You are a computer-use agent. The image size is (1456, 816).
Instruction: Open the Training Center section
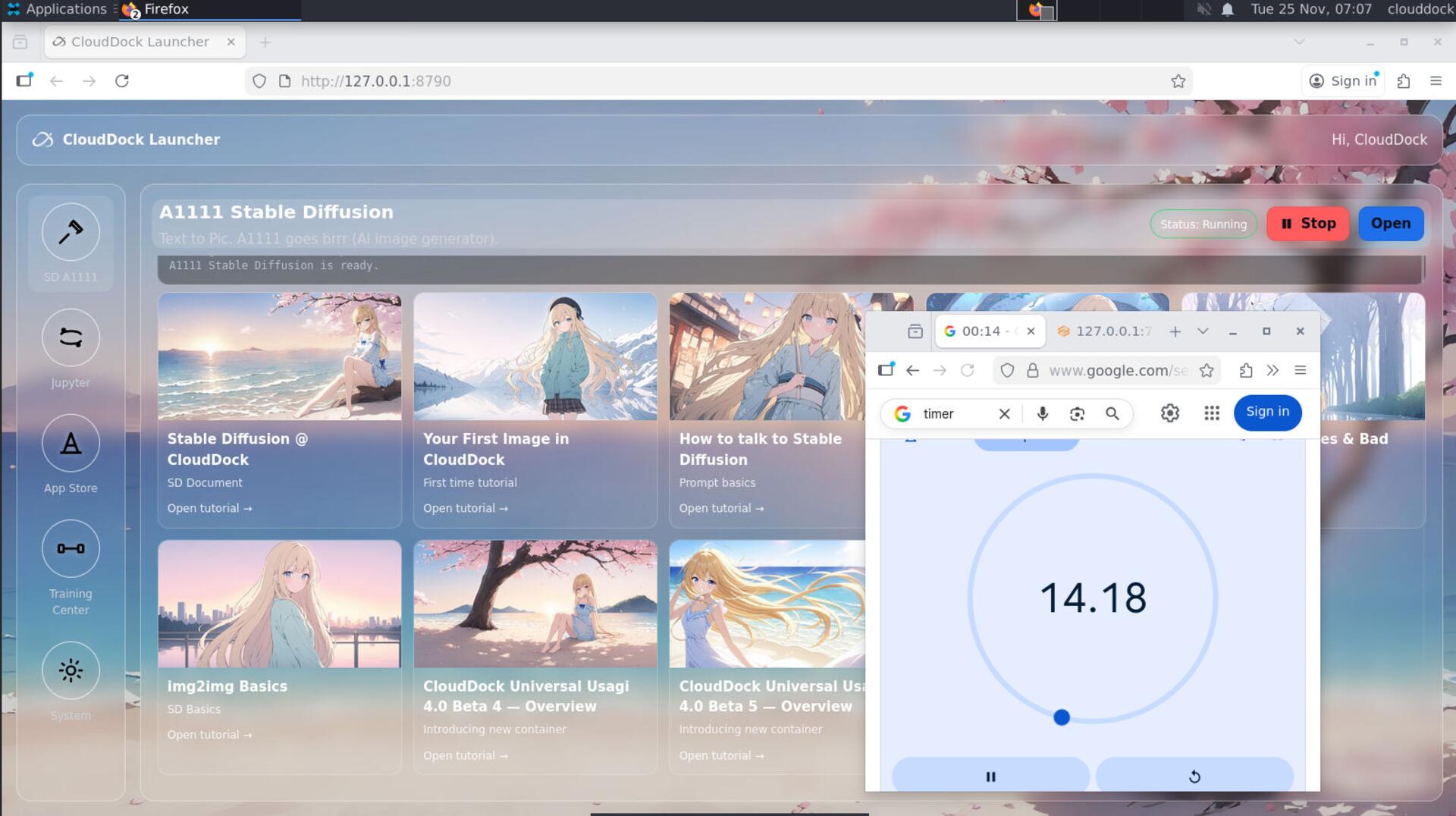[71, 548]
